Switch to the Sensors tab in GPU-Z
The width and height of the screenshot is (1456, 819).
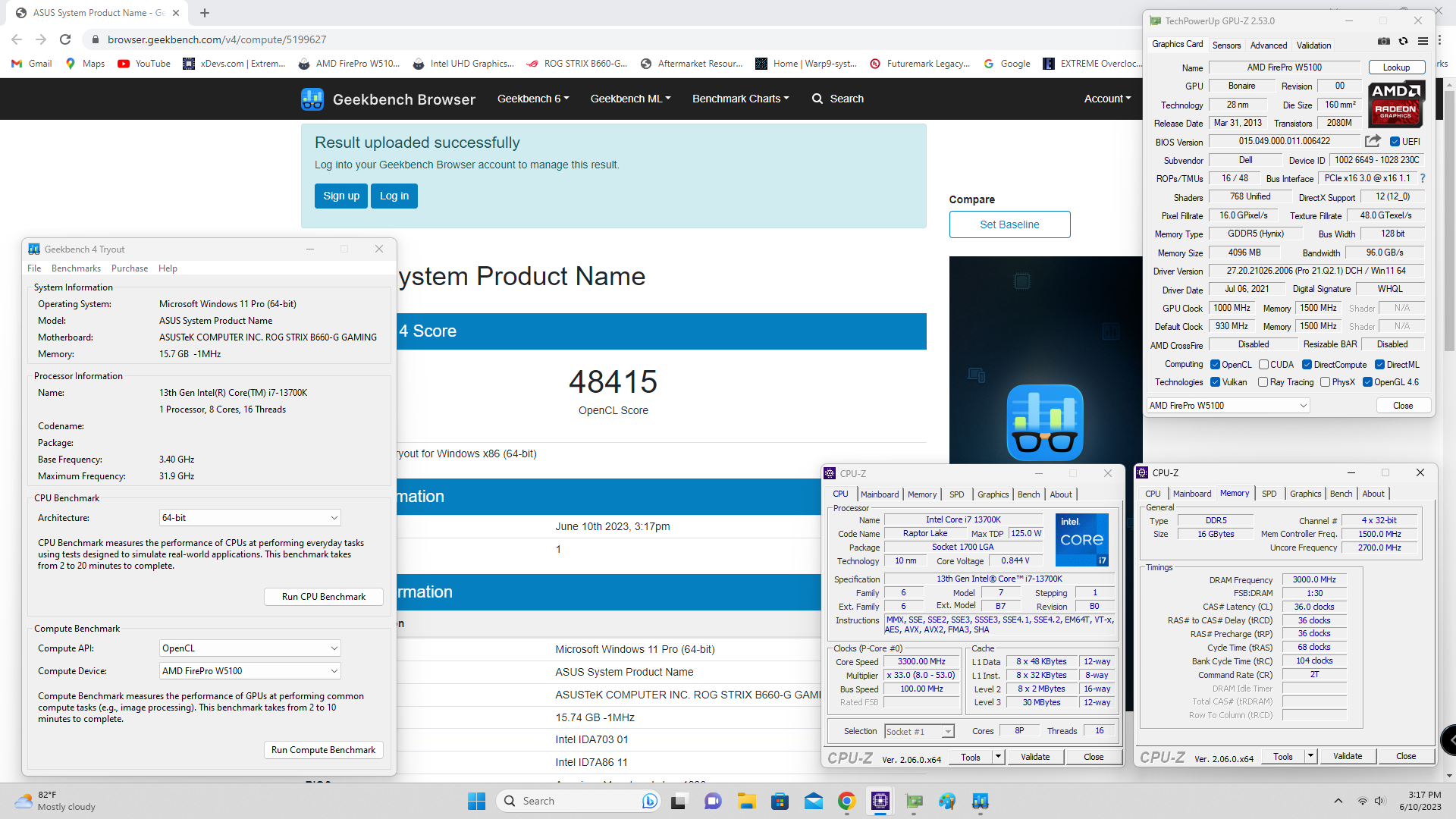pyautogui.click(x=1226, y=45)
